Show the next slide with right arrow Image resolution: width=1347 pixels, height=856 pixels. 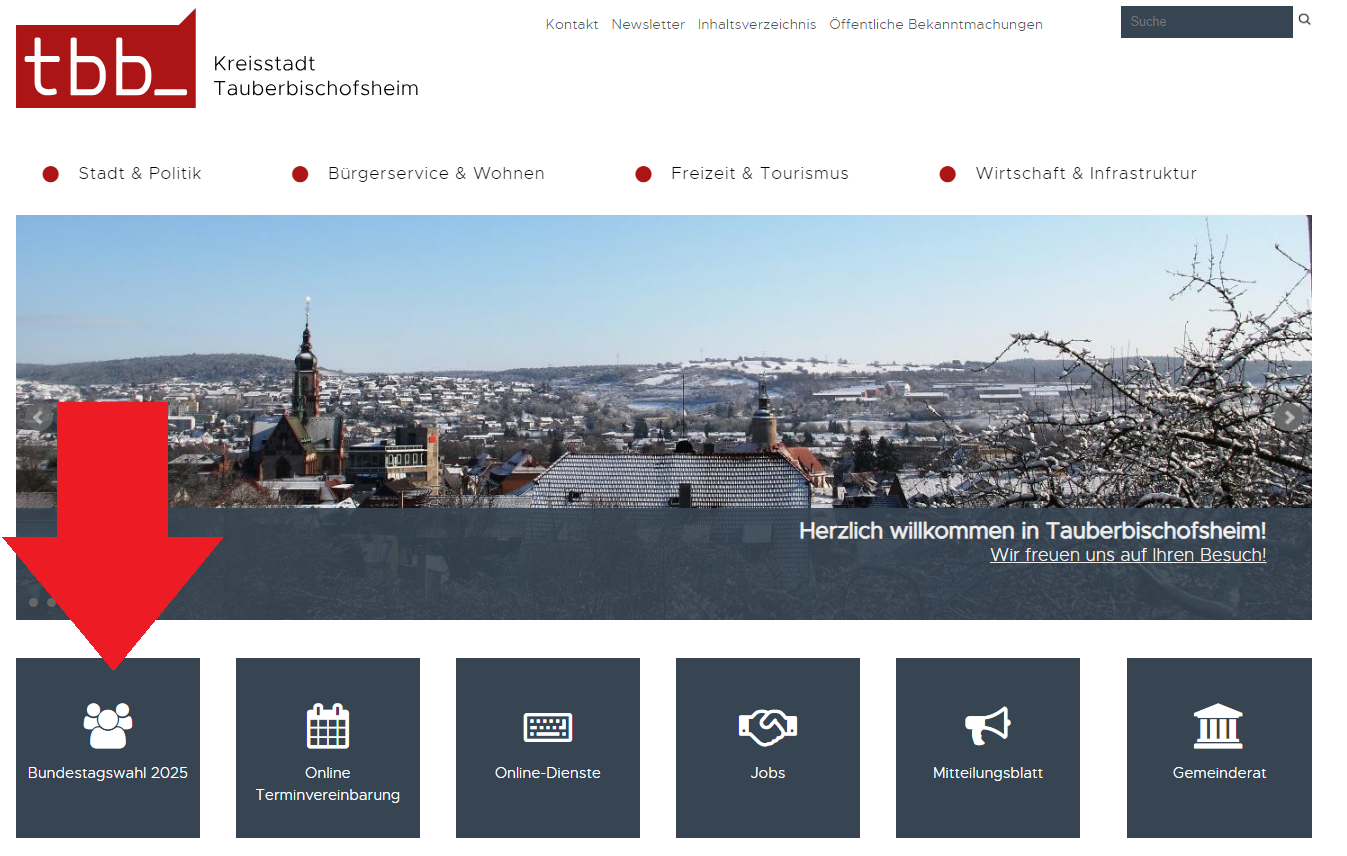[x=1290, y=417]
